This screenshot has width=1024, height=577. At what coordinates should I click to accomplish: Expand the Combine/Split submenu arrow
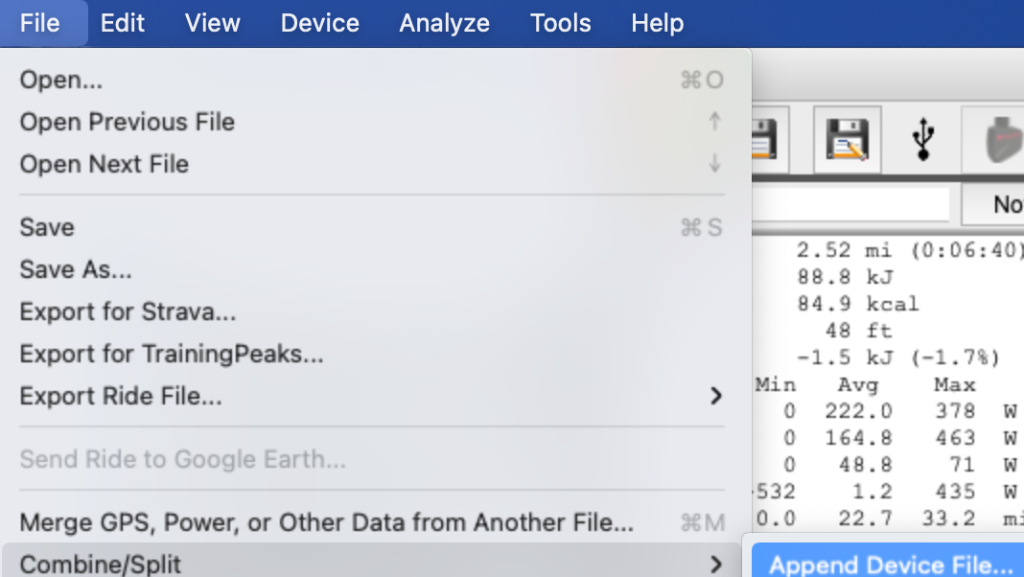coord(716,564)
